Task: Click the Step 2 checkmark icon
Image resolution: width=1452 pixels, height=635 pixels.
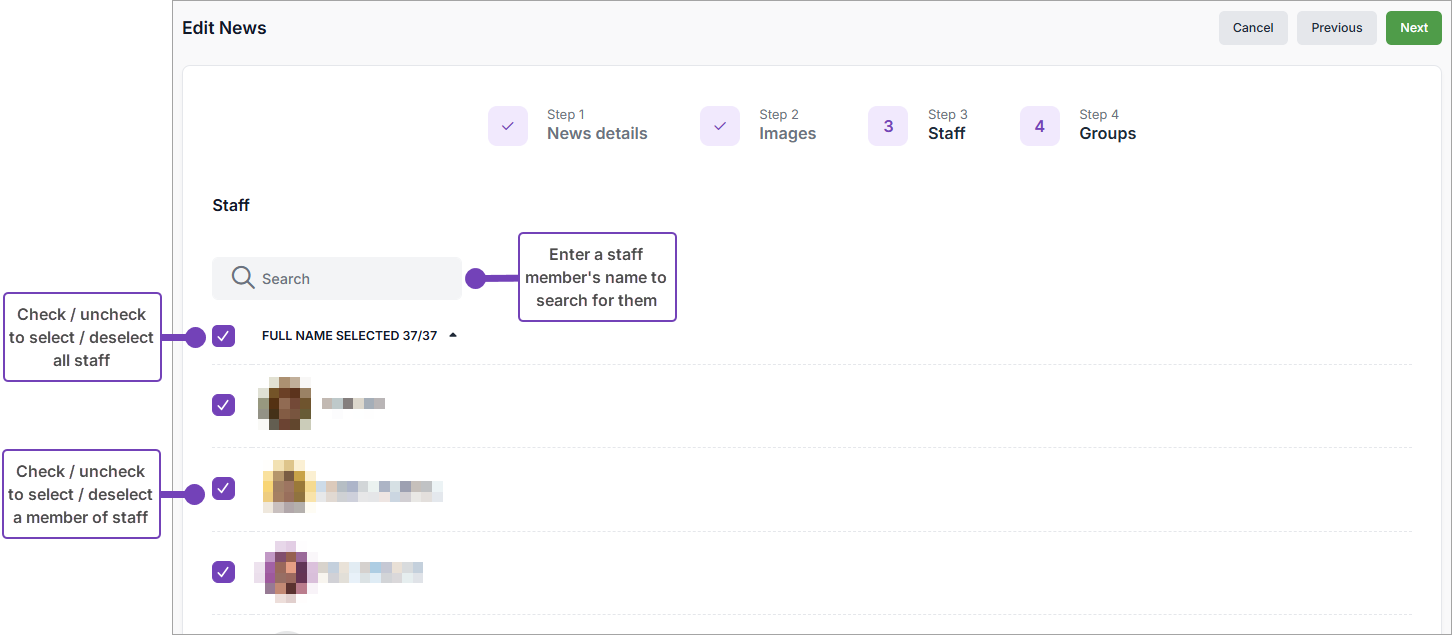Action: pos(720,126)
